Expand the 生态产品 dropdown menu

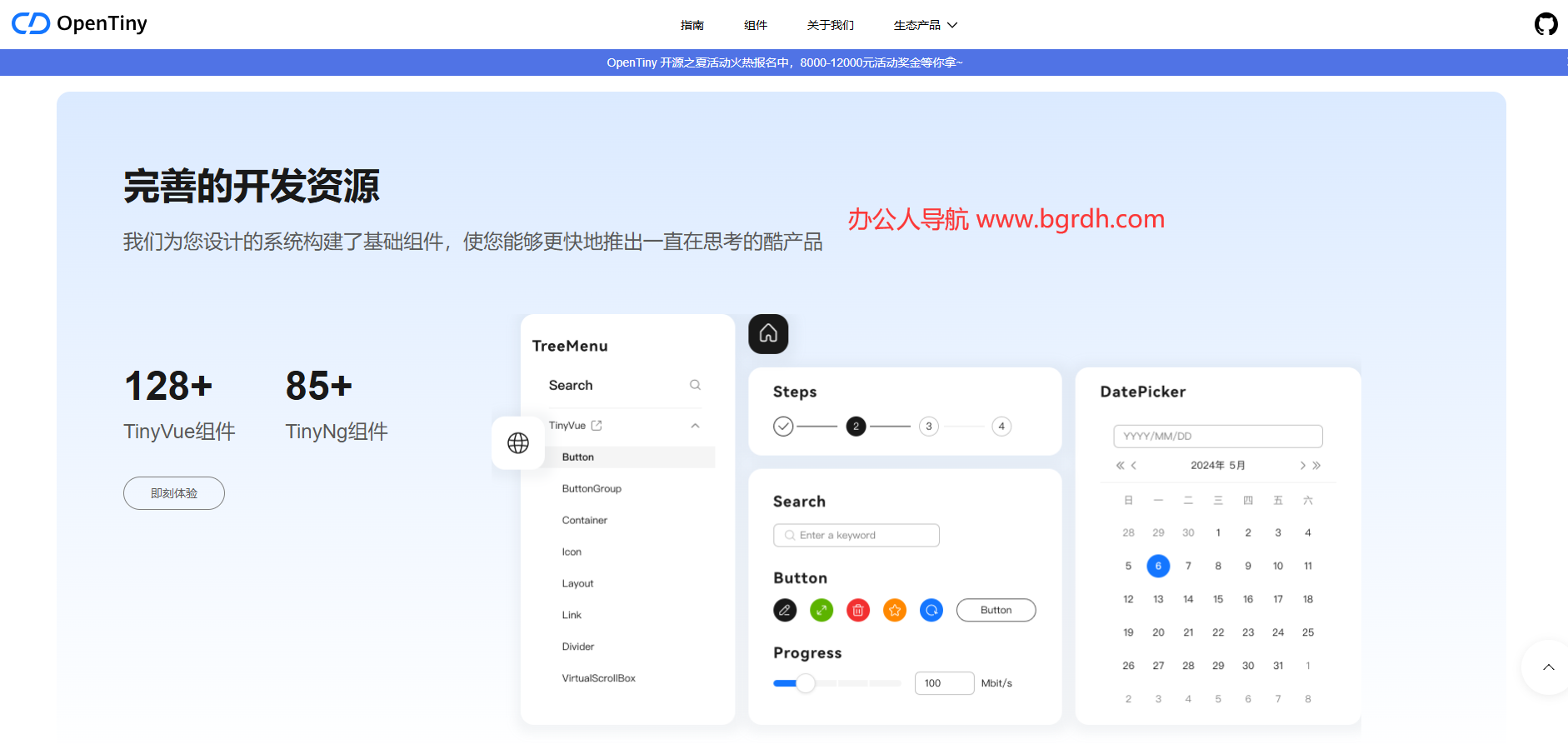point(925,25)
